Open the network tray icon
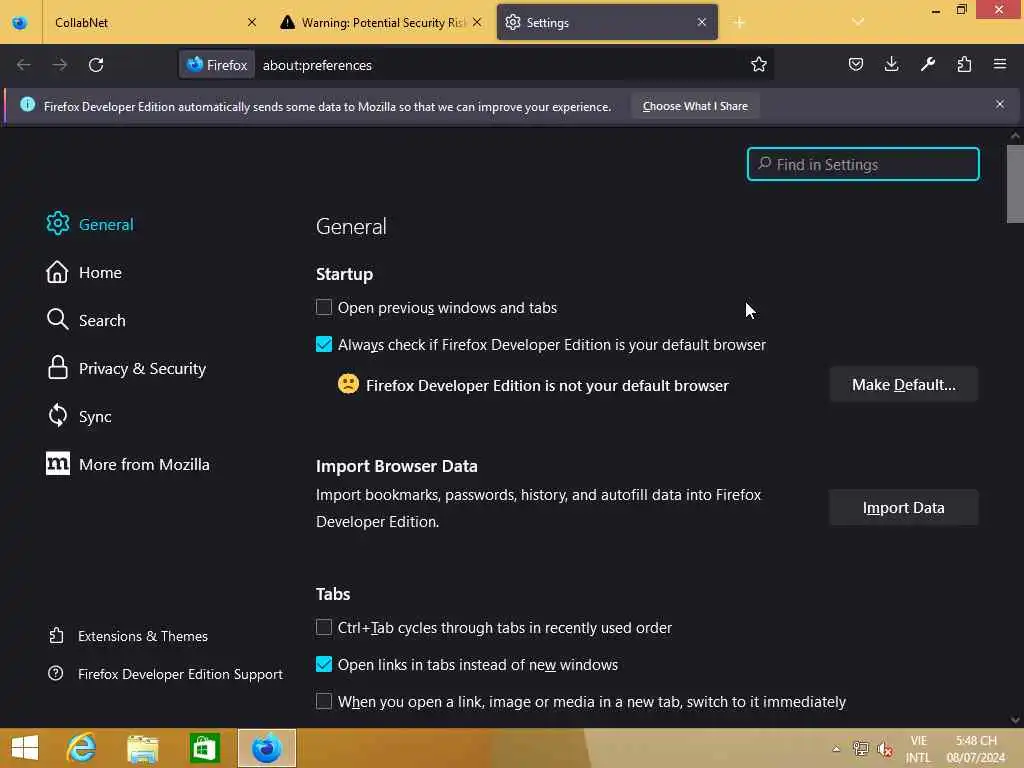1024x768 pixels. pyautogui.click(x=861, y=749)
